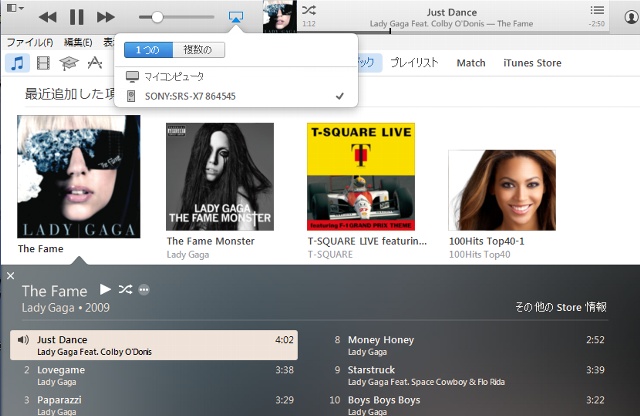Choose SONY:SRS-X7 864545 speaker
Screen dimensions: 640x416
point(236,96)
